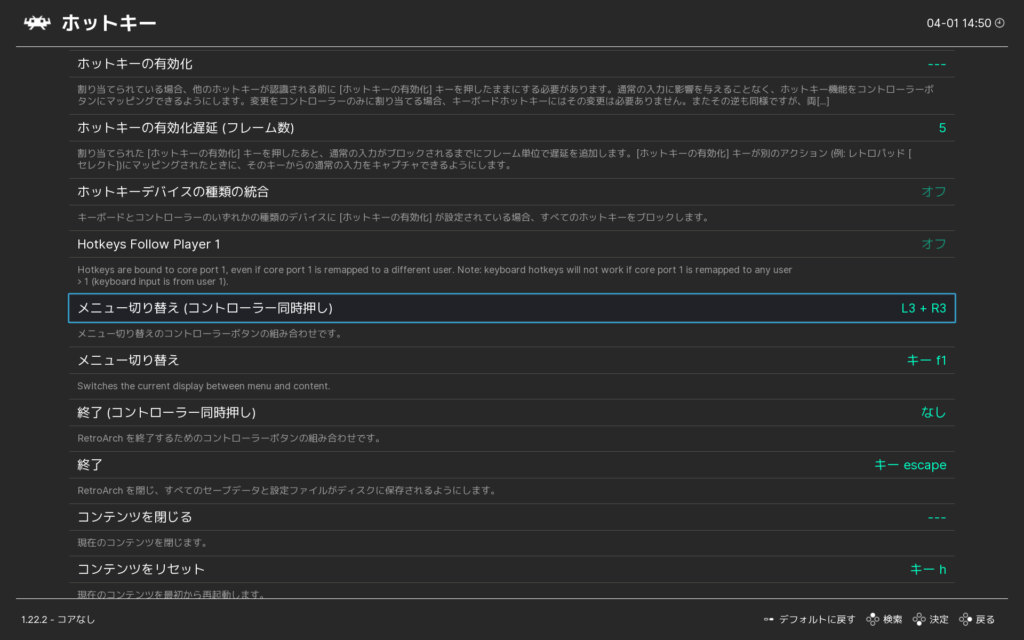Adjust the hotkey enable delay value 5
This screenshot has width=1024, height=640.
point(941,128)
